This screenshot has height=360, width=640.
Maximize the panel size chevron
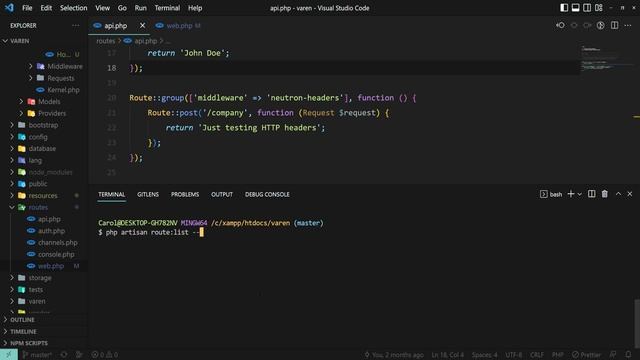pos(618,194)
